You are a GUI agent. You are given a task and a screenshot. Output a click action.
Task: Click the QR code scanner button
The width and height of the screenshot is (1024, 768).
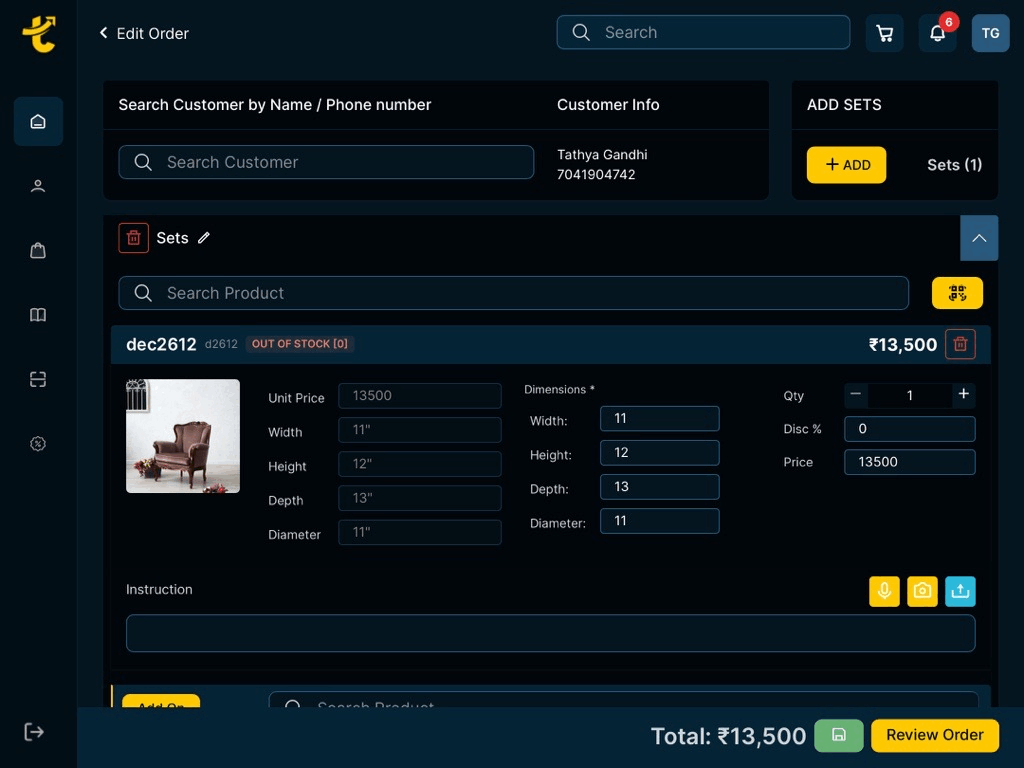click(957, 293)
